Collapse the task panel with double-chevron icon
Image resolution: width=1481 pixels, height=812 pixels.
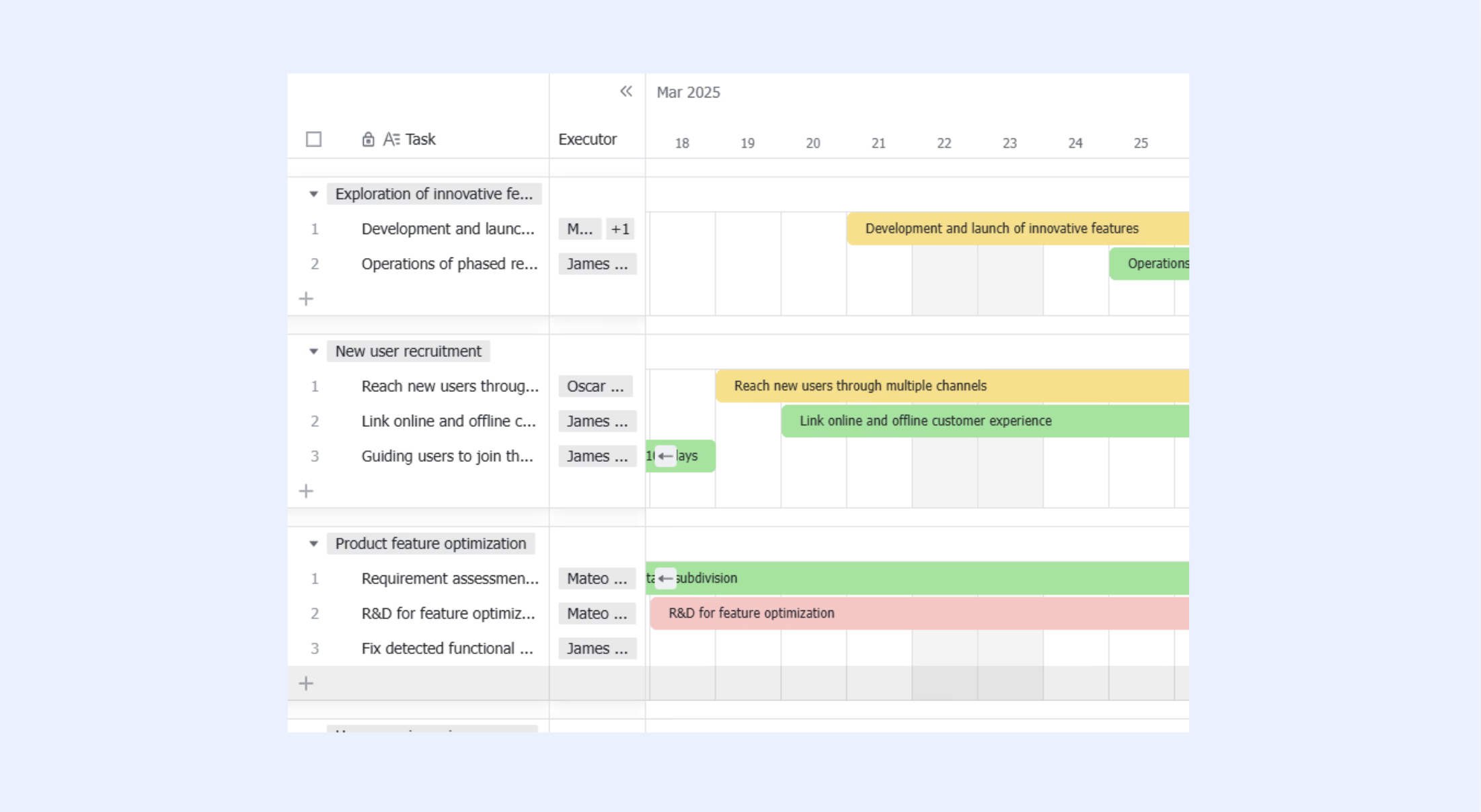pos(626,91)
